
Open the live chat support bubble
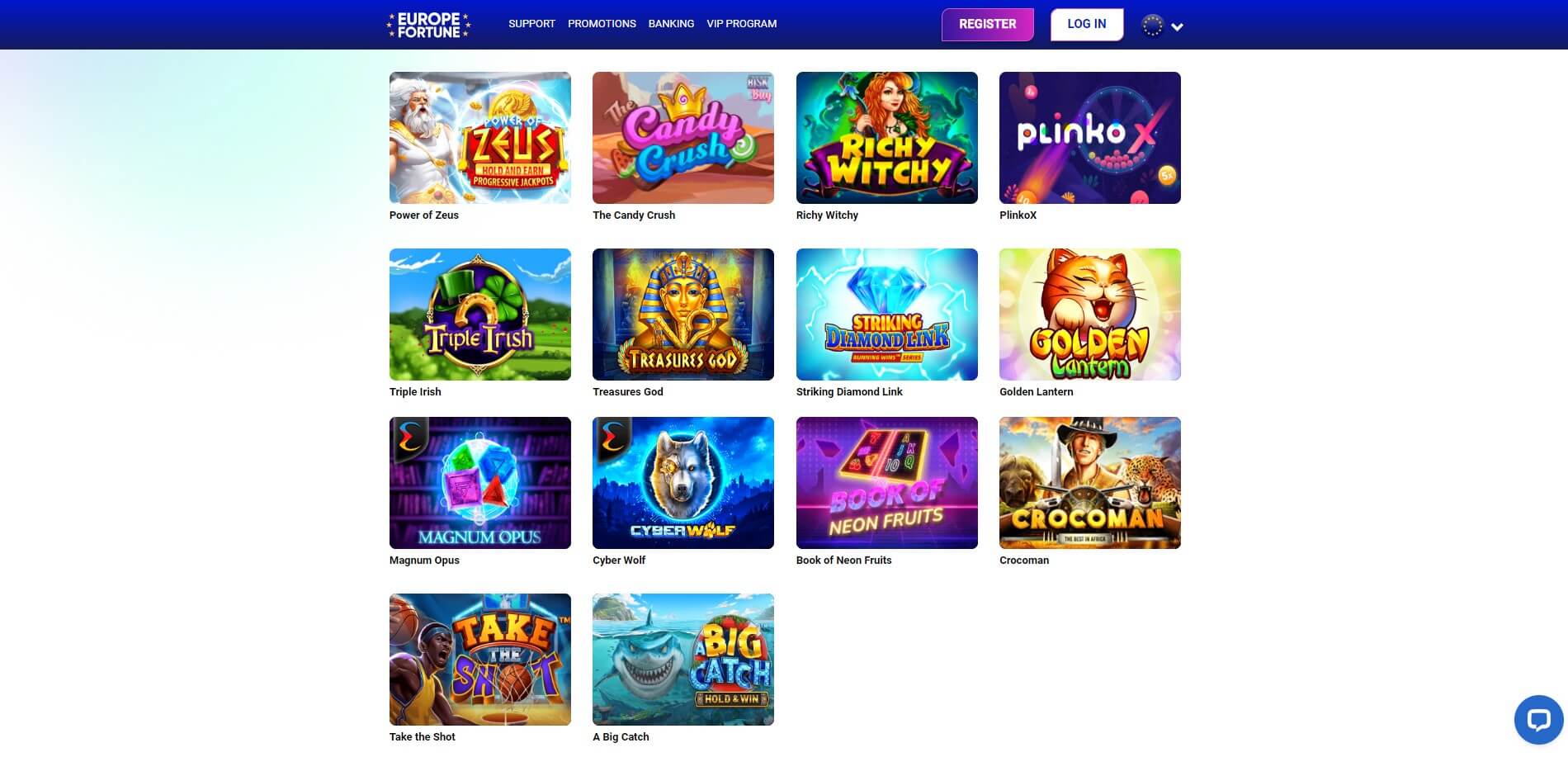[1538, 720]
